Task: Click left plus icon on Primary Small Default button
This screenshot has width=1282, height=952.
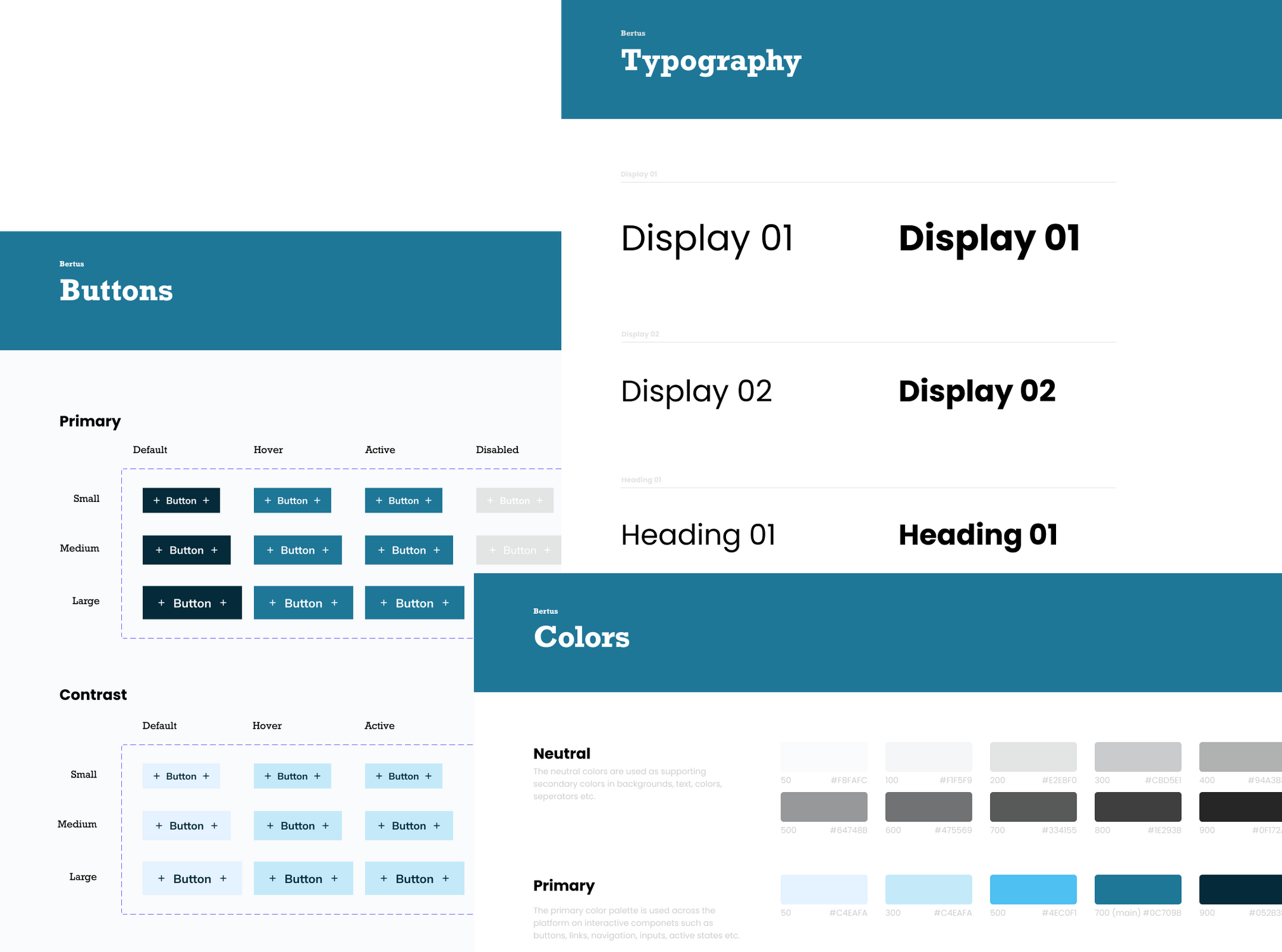Action: point(157,501)
